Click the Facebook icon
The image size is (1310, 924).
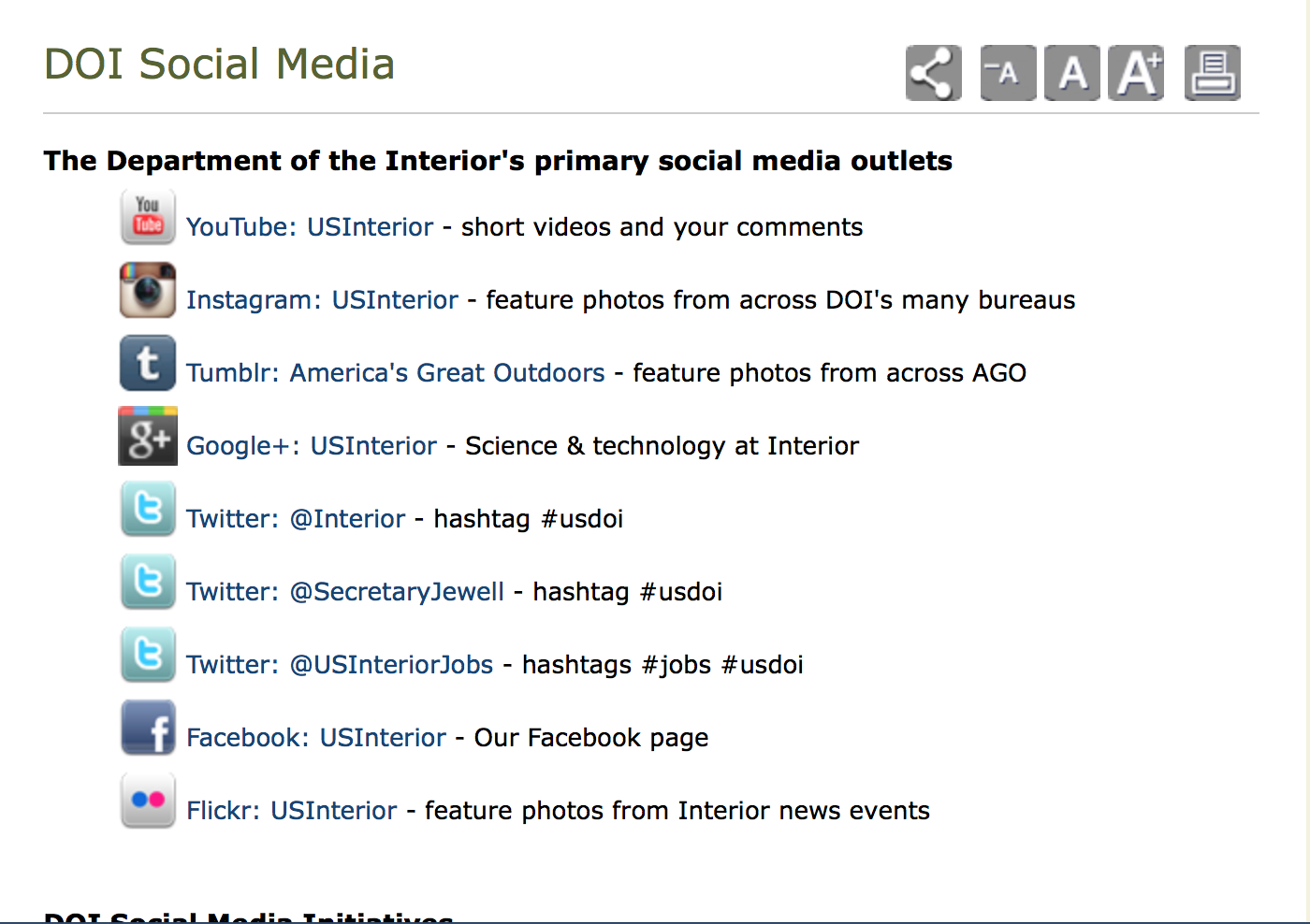[x=148, y=728]
